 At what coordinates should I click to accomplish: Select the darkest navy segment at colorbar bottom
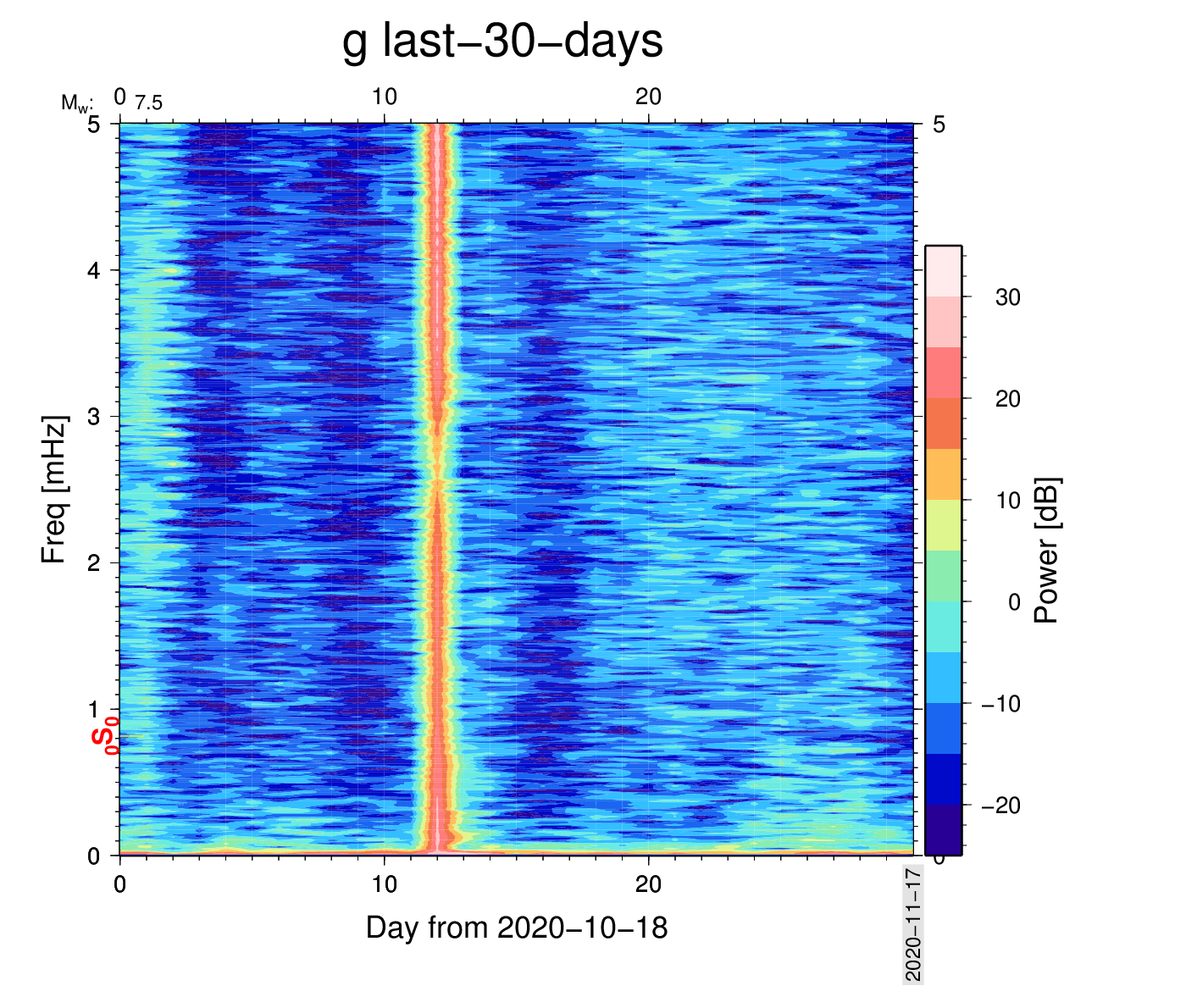click(x=943, y=829)
